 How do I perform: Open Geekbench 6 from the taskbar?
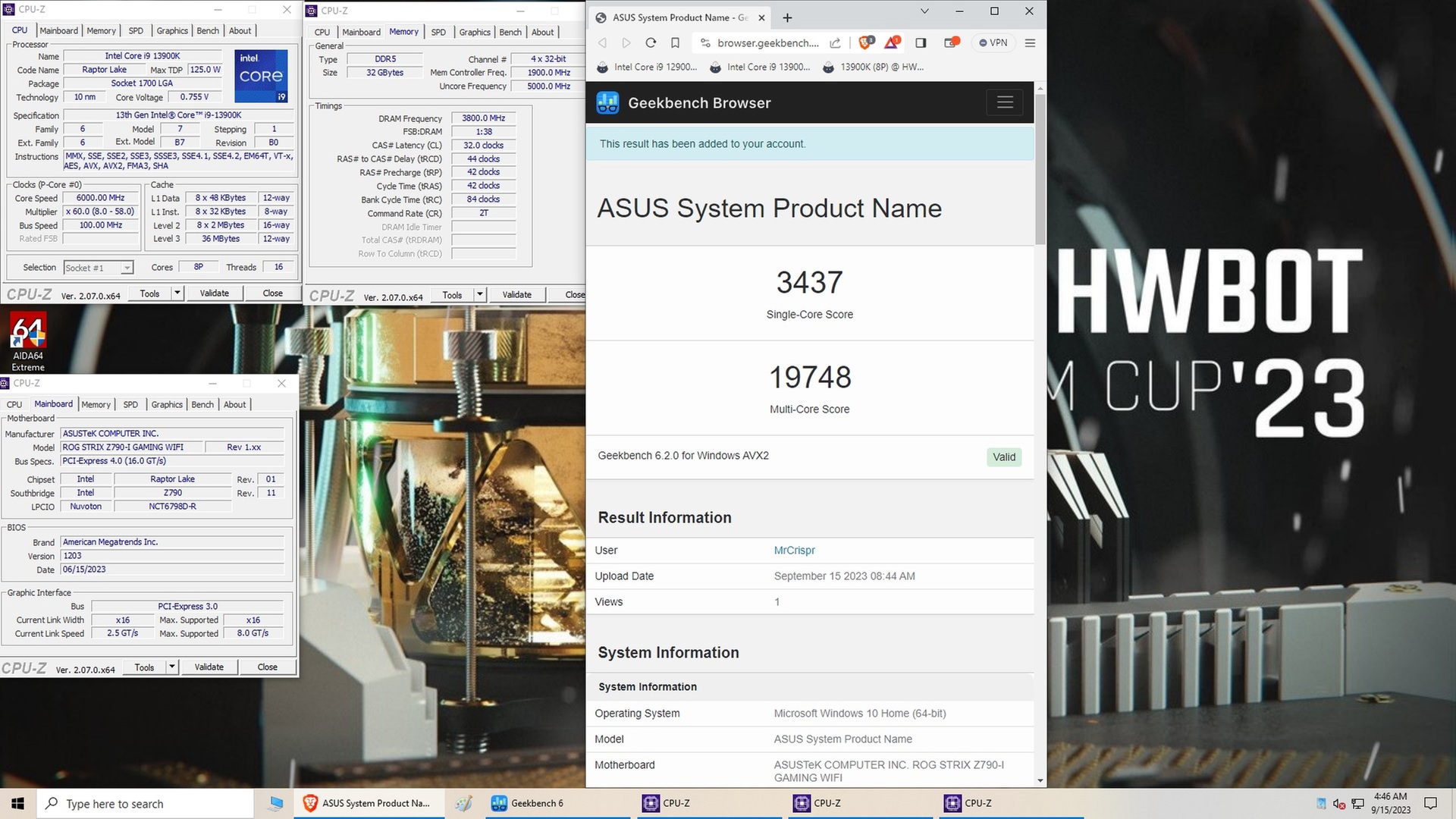pyautogui.click(x=557, y=803)
